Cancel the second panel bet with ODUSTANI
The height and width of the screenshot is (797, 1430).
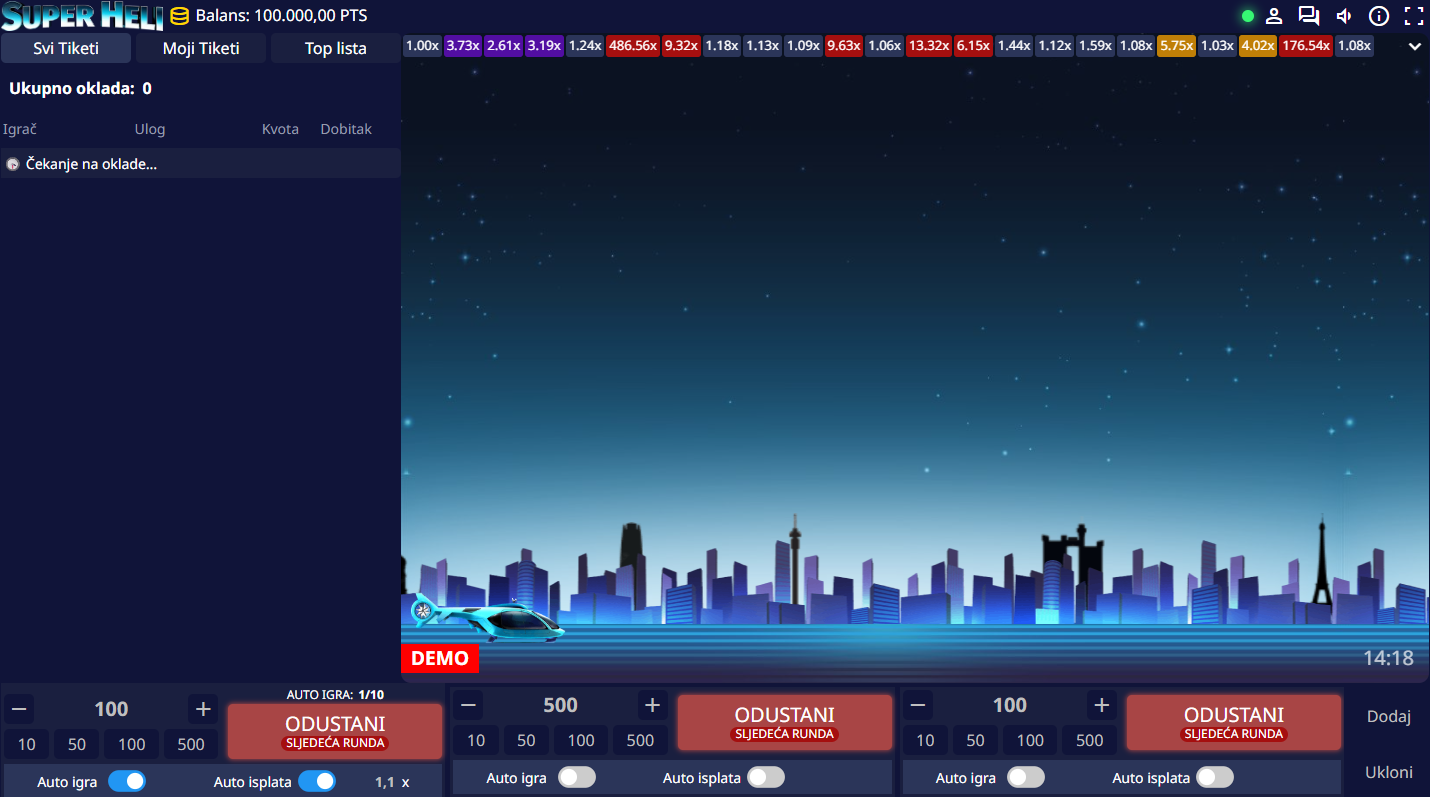click(x=785, y=722)
